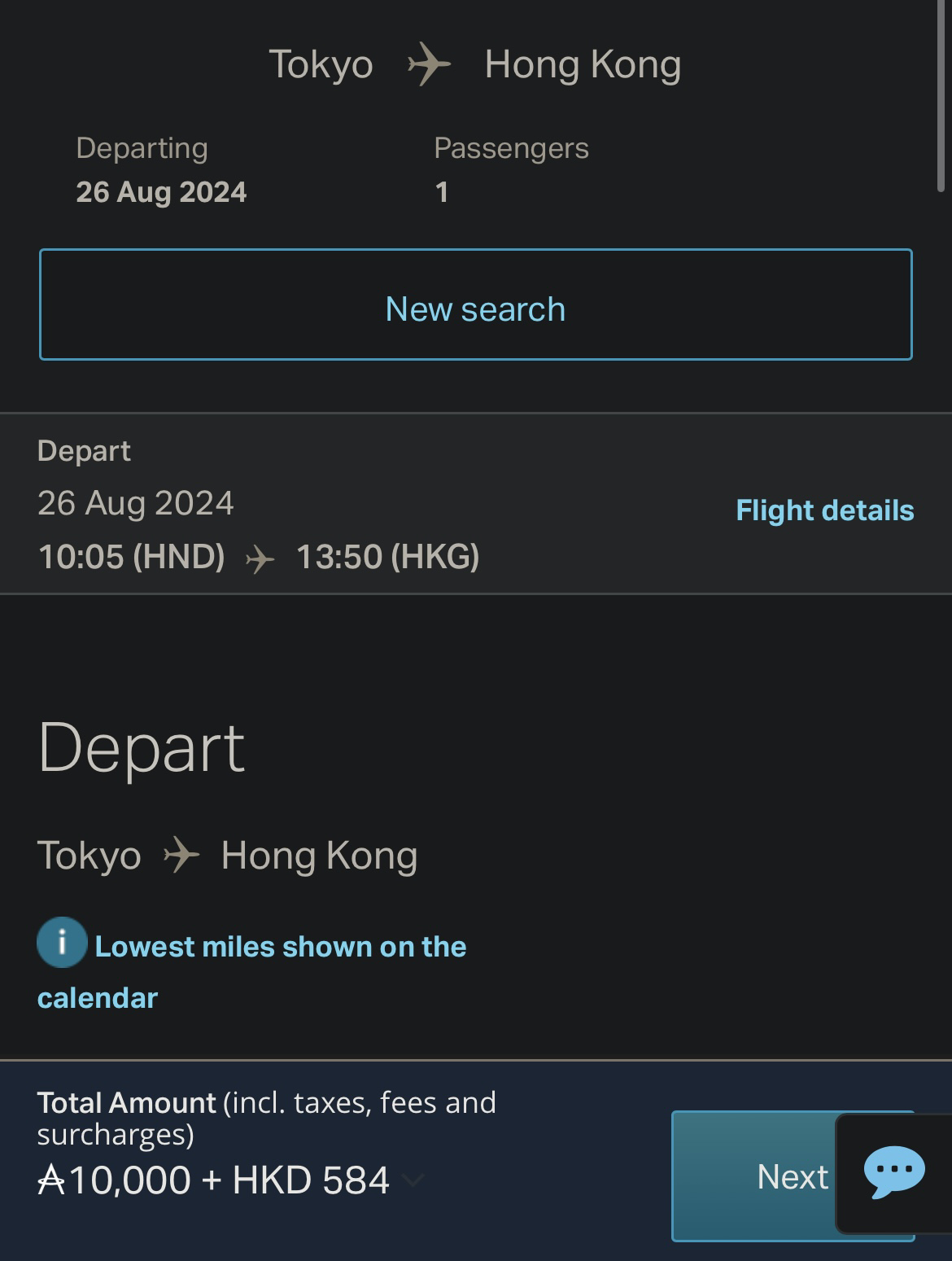The width and height of the screenshot is (952, 1261).
Task: Open the Flight details link
Action: [x=825, y=510]
